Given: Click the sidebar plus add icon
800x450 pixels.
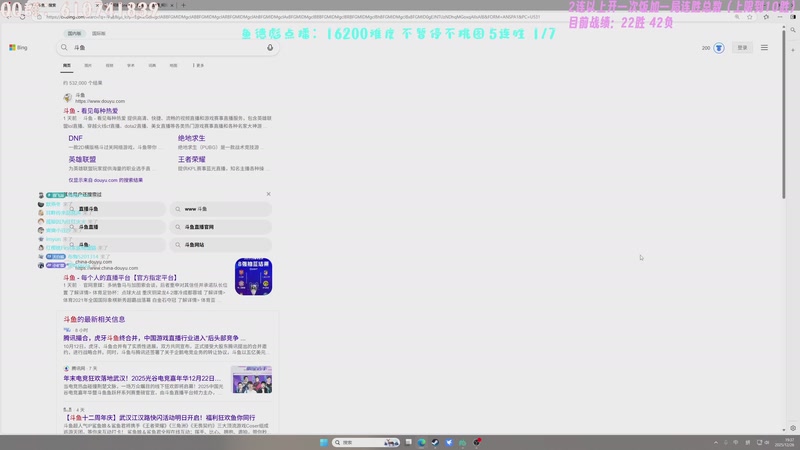Looking at the screenshot, I should [793, 50].
